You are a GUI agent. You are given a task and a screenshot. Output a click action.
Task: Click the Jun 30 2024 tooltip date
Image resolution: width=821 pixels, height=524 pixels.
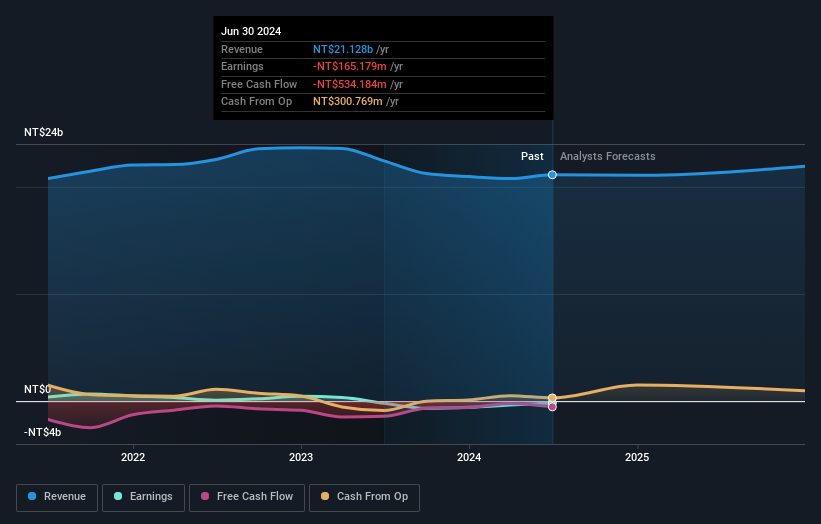[251, 31]
